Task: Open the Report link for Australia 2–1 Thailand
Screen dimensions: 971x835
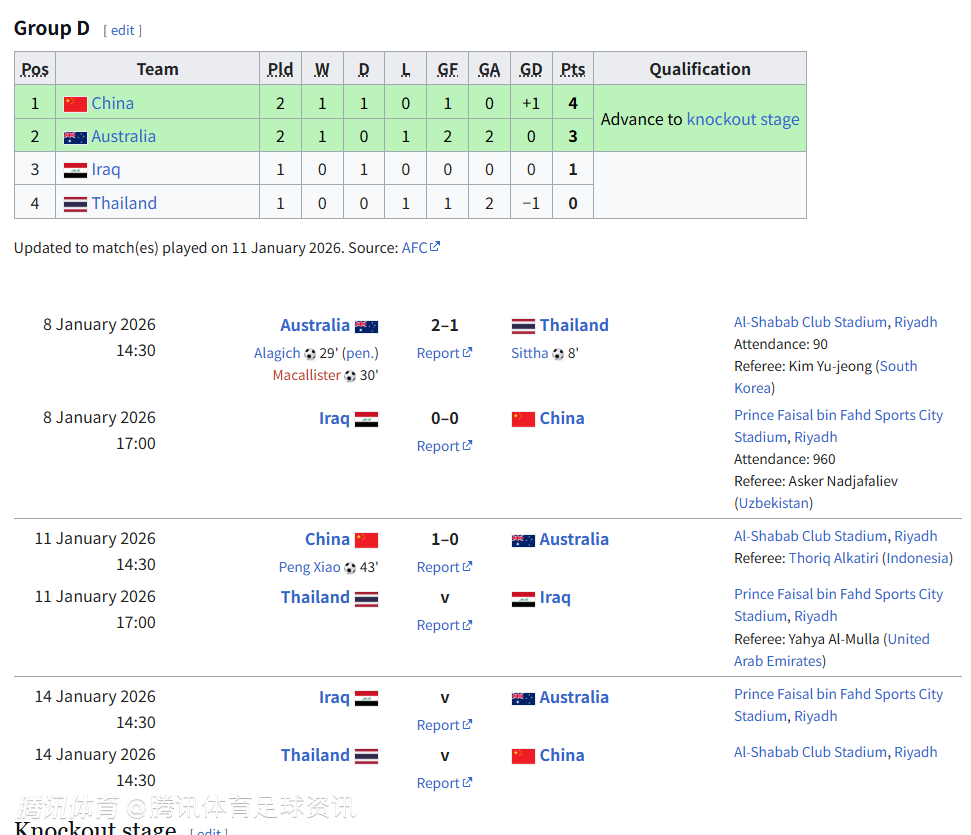Action: [x=438, y=353]
